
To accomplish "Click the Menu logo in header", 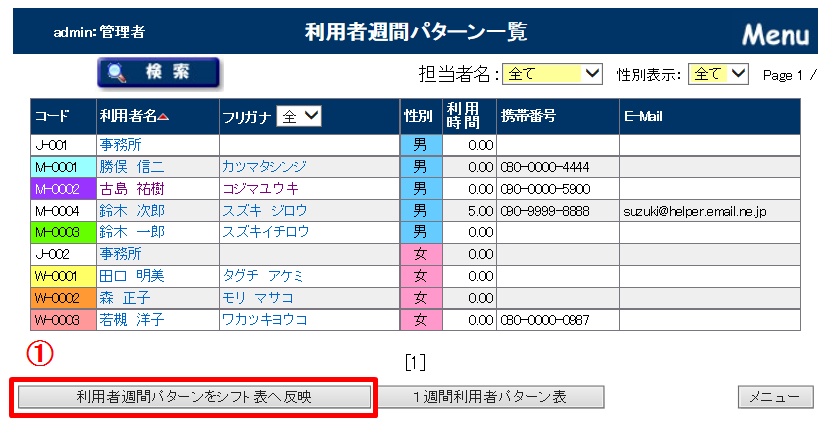I will tap(775, 34).
